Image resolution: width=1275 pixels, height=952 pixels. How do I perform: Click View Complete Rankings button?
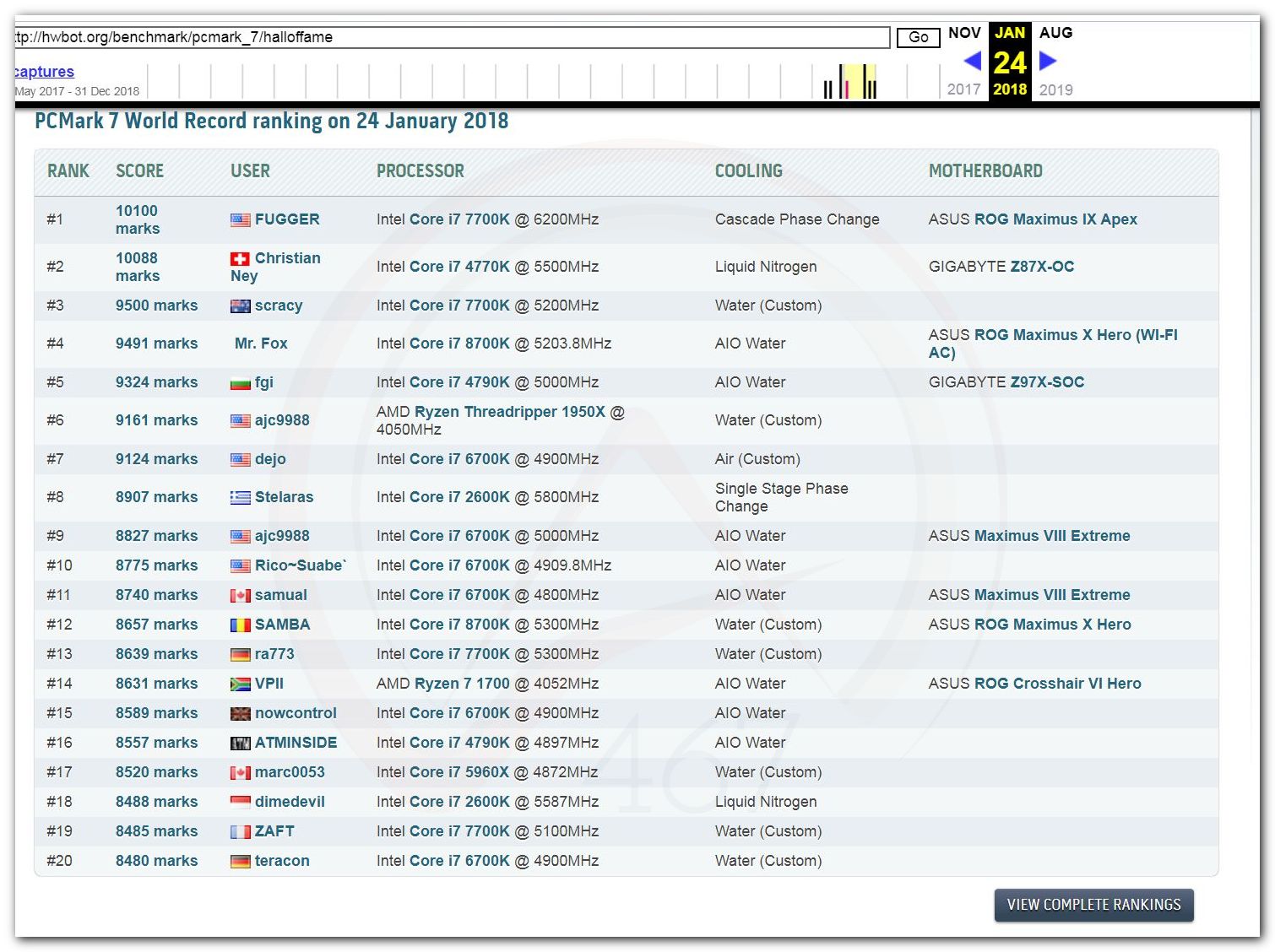click(x=1093, y=905)
